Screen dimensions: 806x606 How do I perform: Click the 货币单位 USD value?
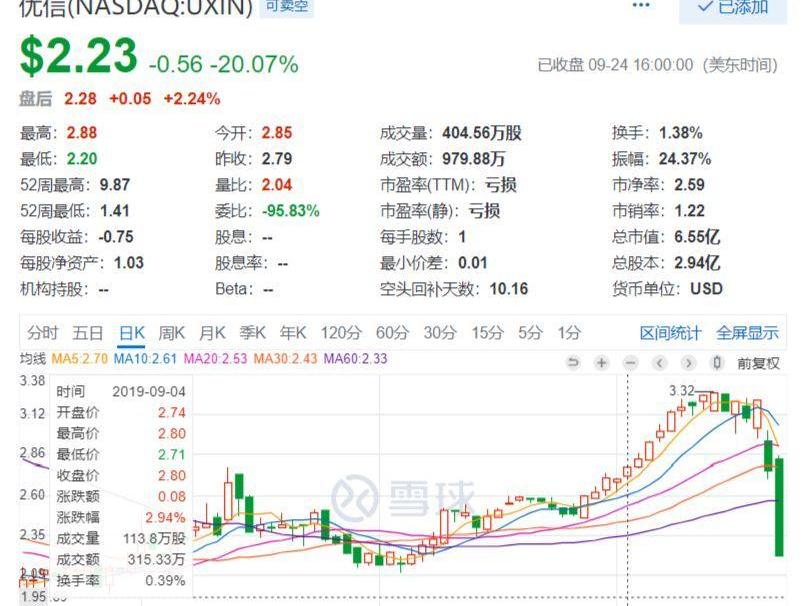(x=706, y=289)
